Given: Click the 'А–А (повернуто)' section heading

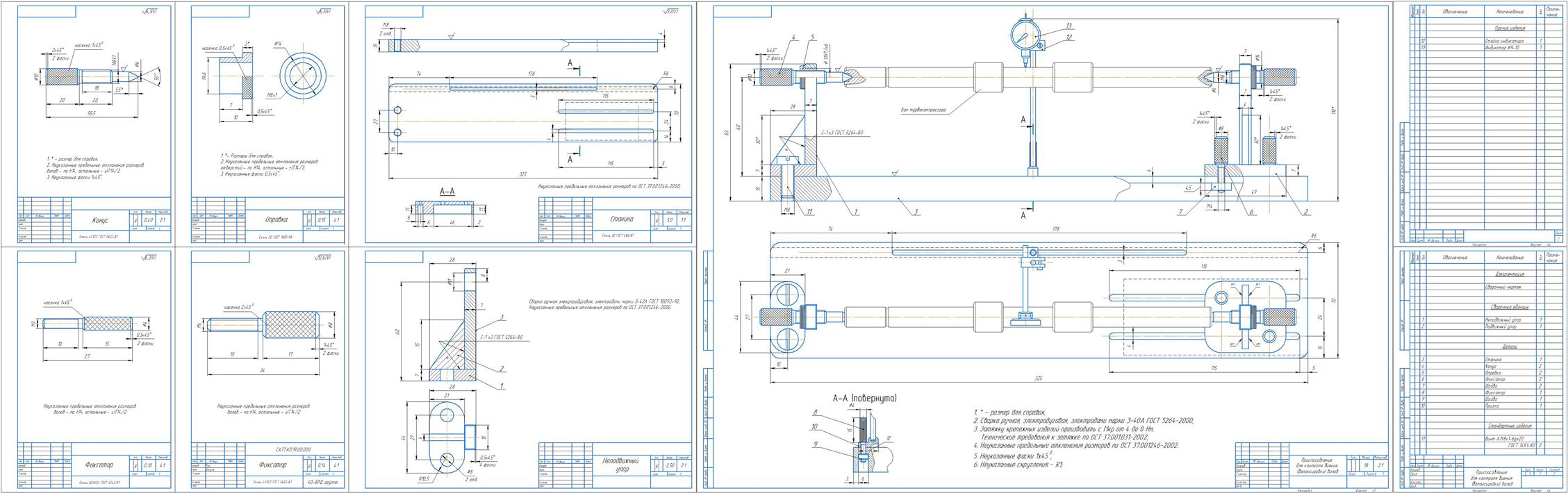Looking at the screenshot, I should [x=865, y=399].
